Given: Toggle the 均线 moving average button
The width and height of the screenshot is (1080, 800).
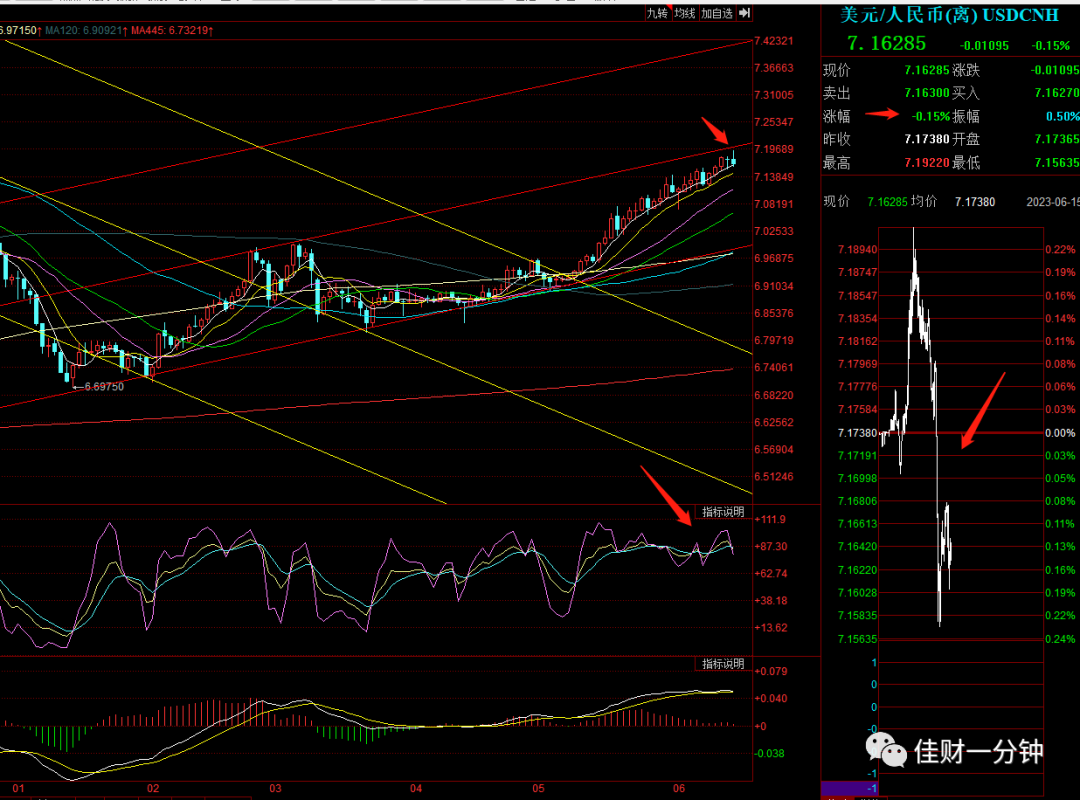Looking at the screenshot, I should (x=685, y=13).
